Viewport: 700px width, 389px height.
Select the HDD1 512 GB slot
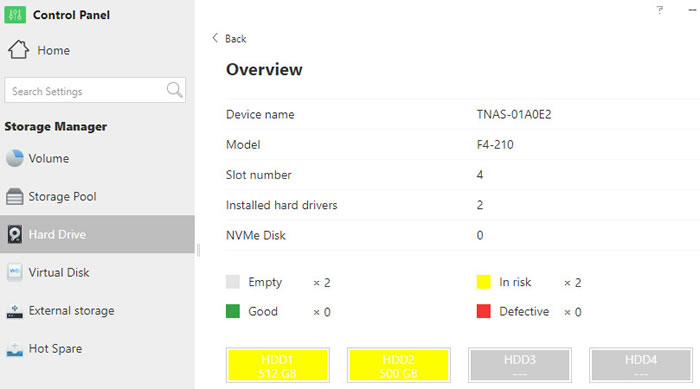point(277,365)
